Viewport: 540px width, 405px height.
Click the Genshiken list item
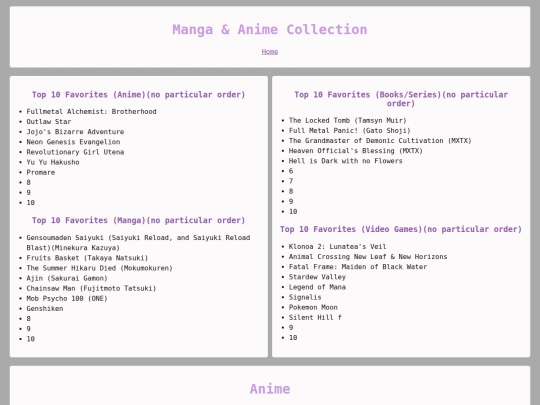click(45, 309)
